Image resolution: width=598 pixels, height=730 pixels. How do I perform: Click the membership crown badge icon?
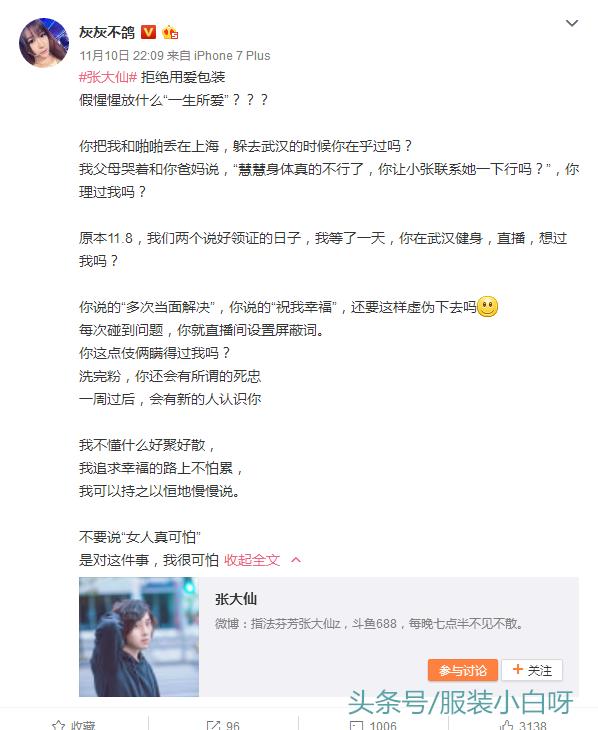point(170,32)
